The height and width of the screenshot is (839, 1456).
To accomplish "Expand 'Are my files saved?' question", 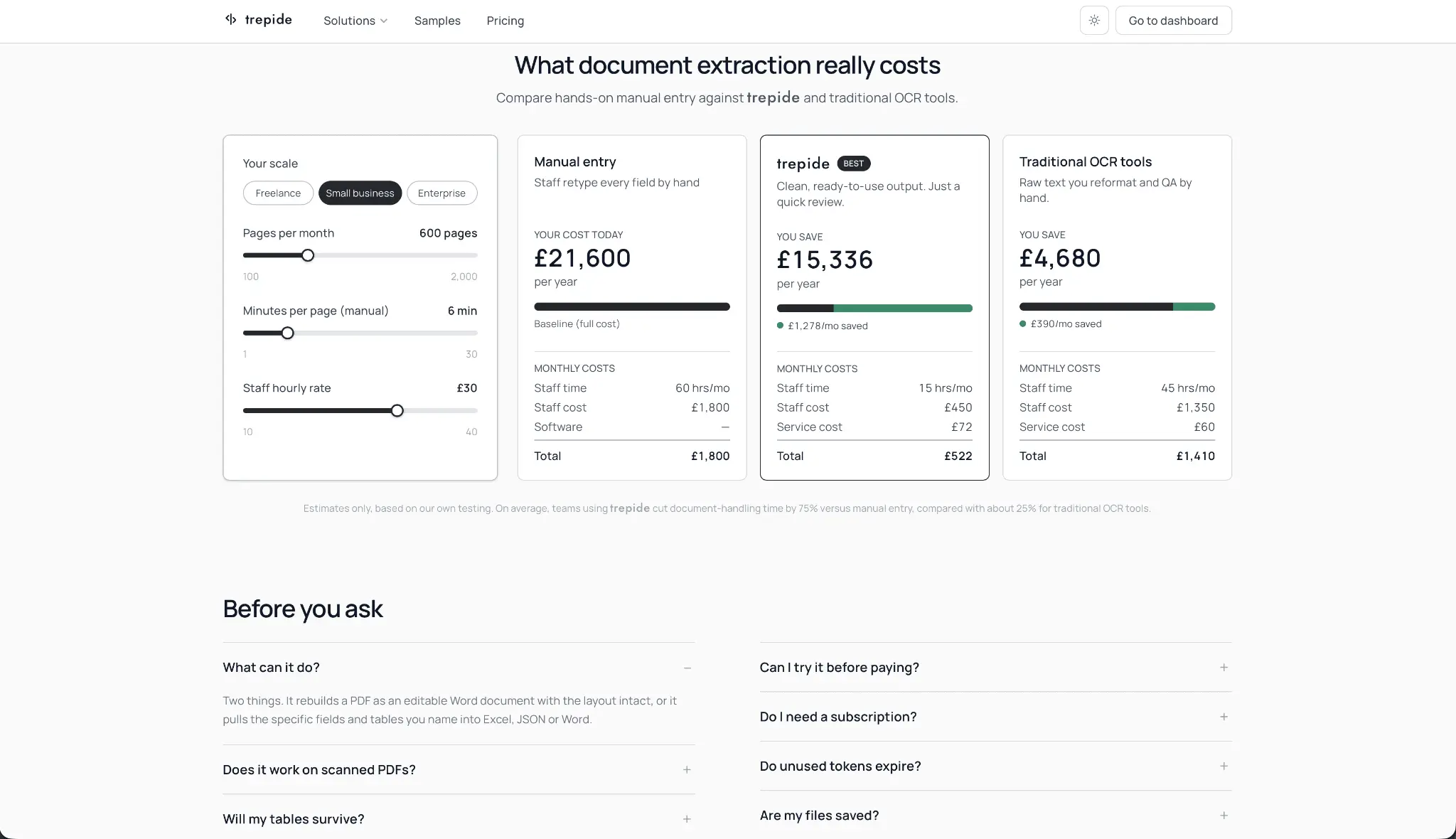I will click(995, 816).
